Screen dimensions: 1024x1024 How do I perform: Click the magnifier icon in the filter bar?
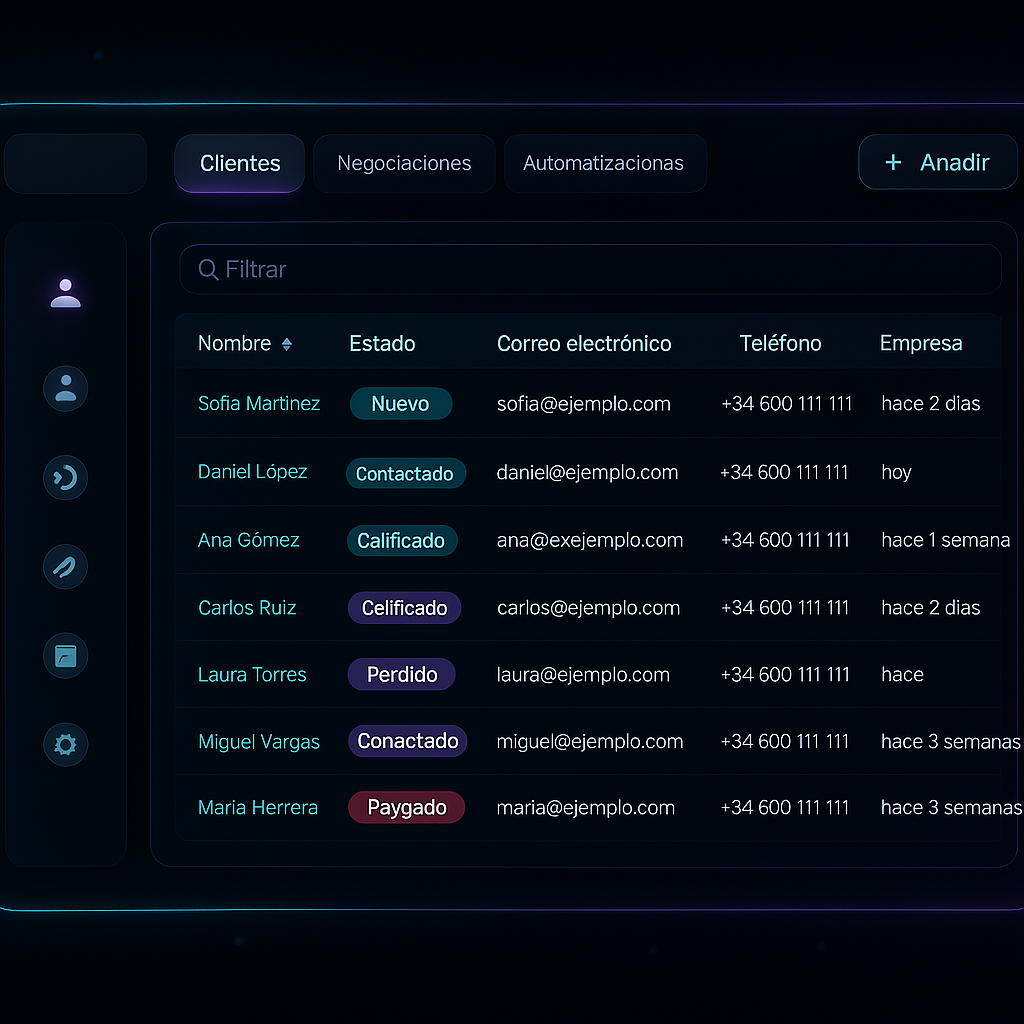pos(207,269)
